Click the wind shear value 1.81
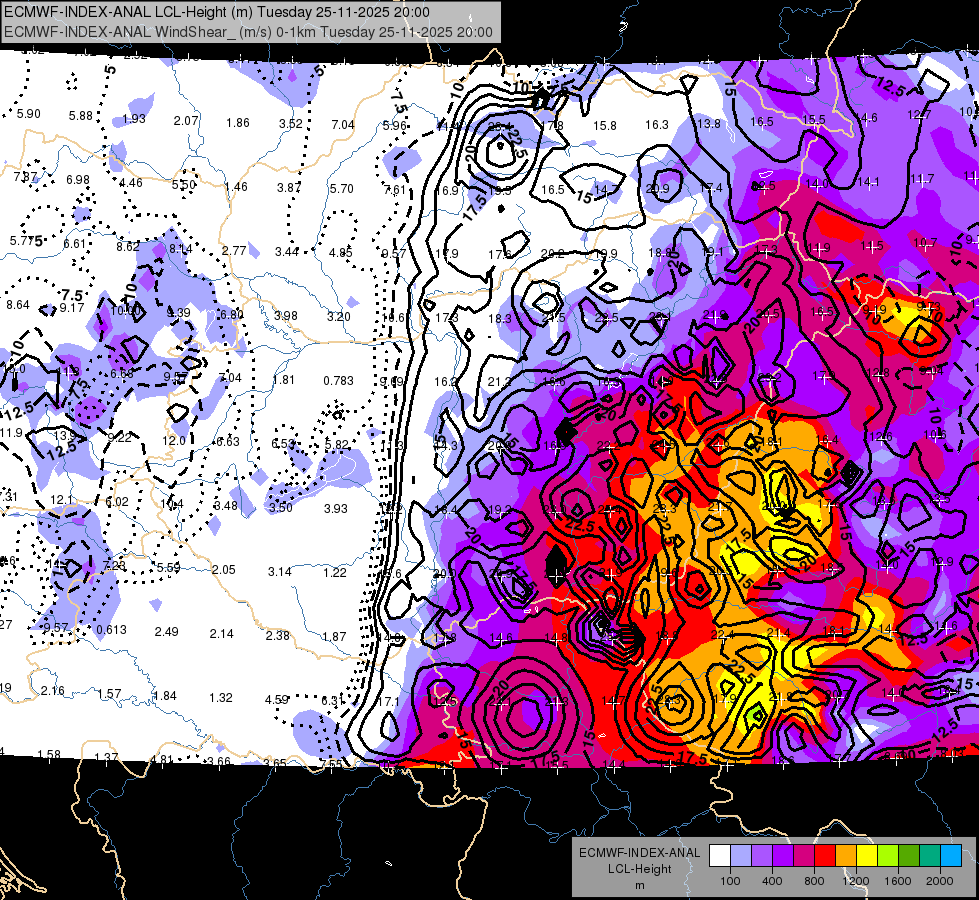The image size is (979, 900). pyautogui.click(x=284, y=379)
